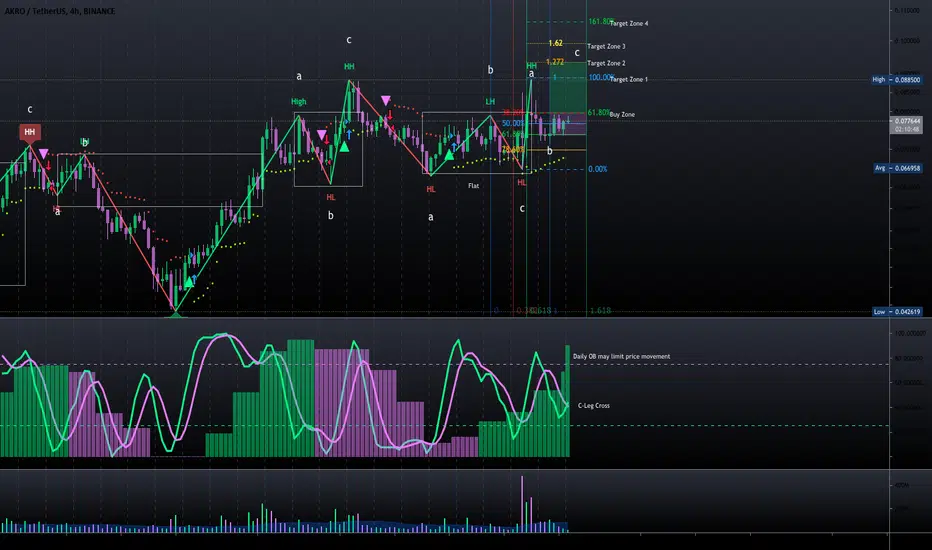Click the pink down-triangle beside the red HH badge
The image size is (932, 550).
click(43, 154)
